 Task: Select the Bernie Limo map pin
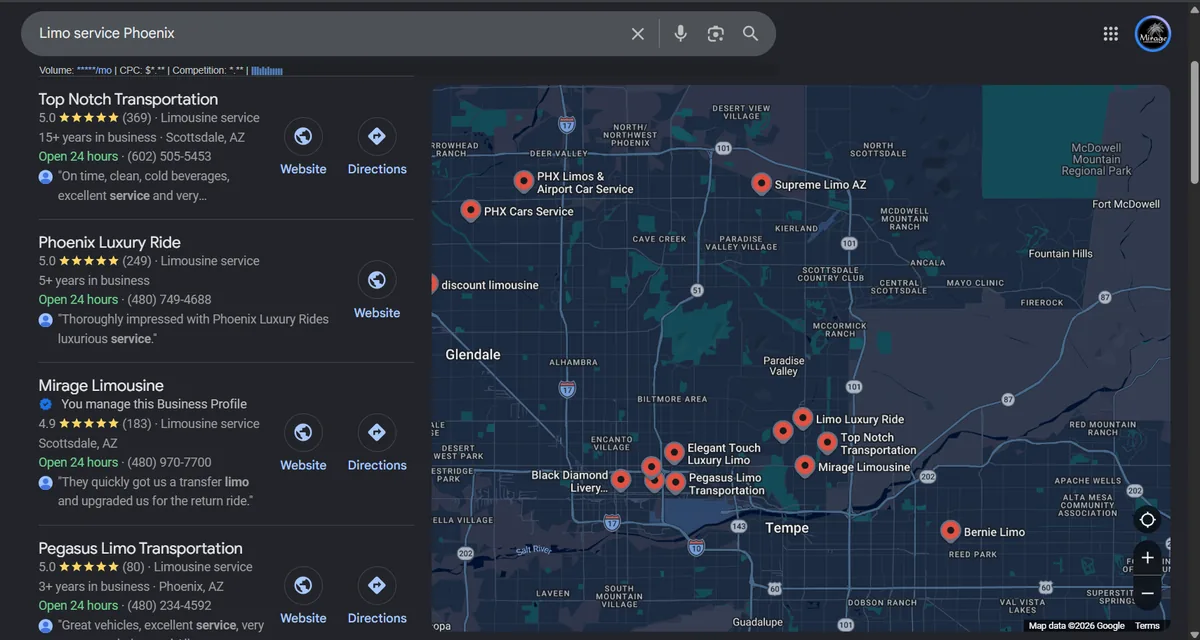coord(950,531)
